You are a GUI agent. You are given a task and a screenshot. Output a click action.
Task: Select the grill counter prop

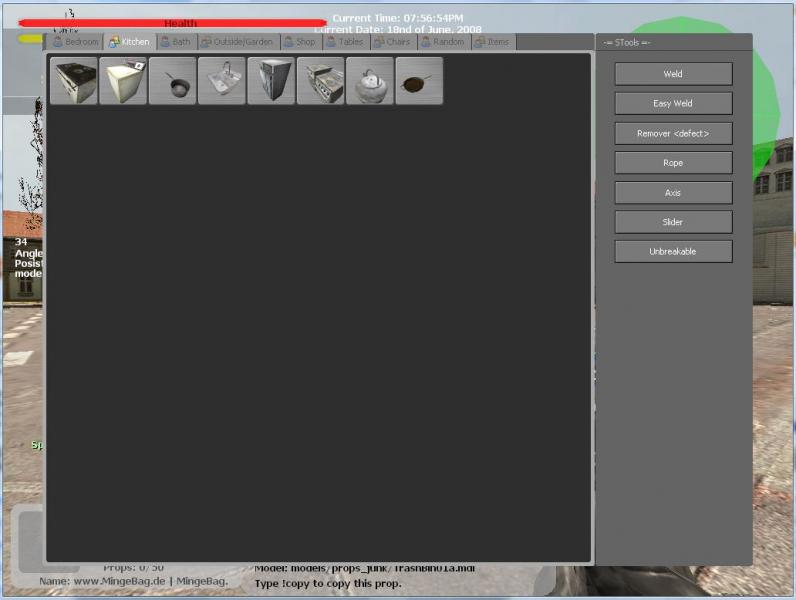point(321,81)
